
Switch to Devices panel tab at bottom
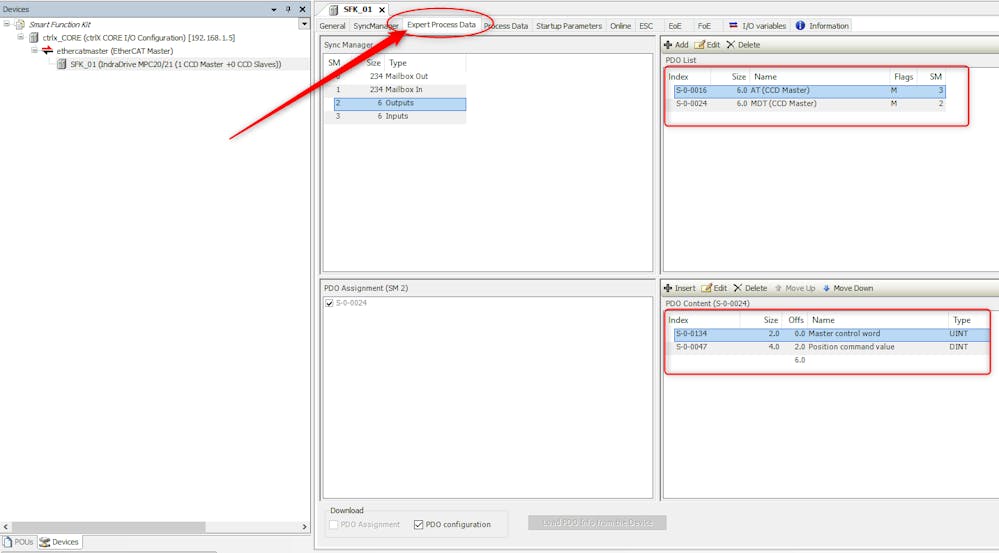[x=59, y=542]
